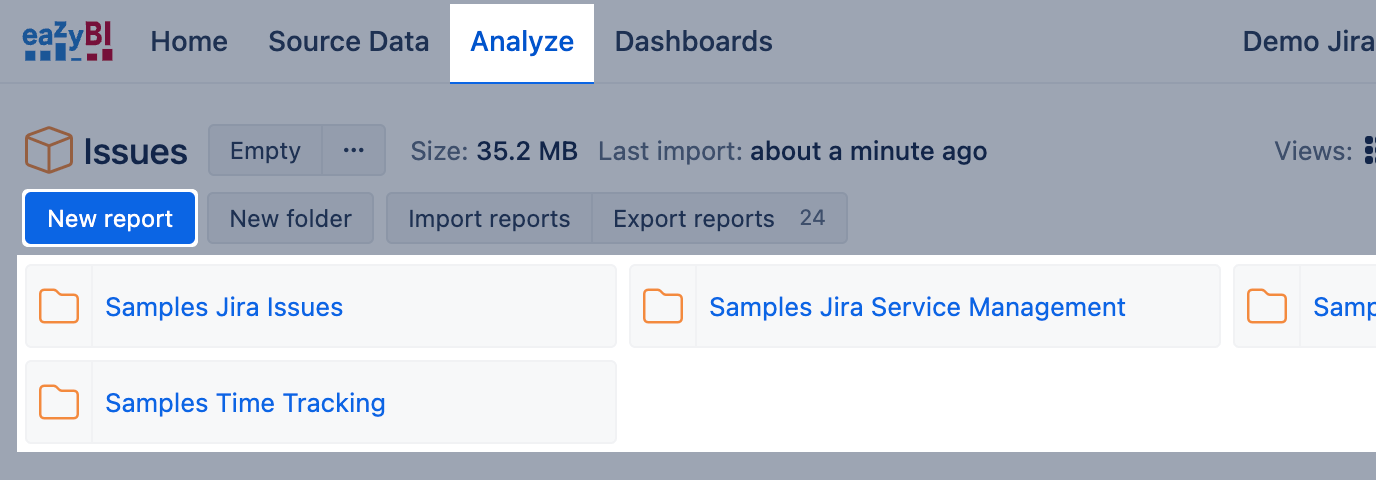The width and height of the screenshot is (1376, 480).
Task: Create a report with New report
Action: point(110,219)
